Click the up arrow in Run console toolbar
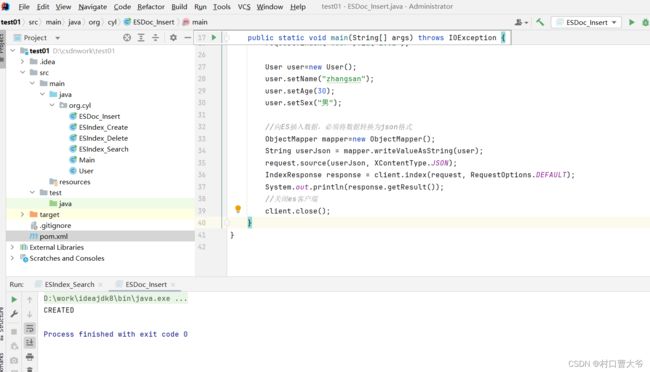 pyautogui.click(x=29, y=299)
